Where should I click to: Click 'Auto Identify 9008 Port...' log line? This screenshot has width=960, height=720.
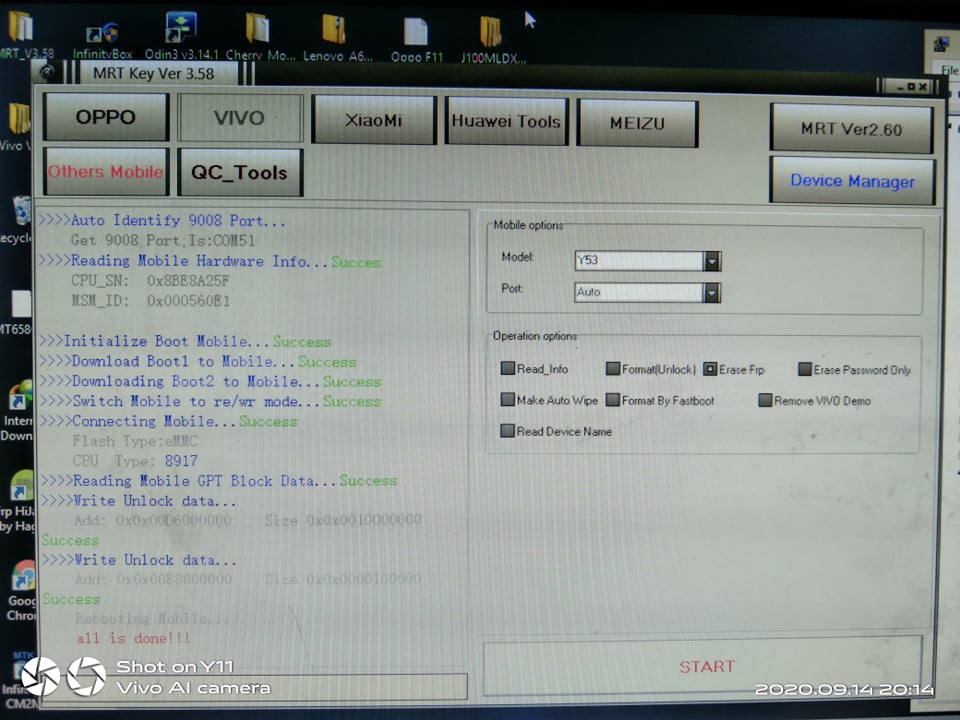pos(162,220)
